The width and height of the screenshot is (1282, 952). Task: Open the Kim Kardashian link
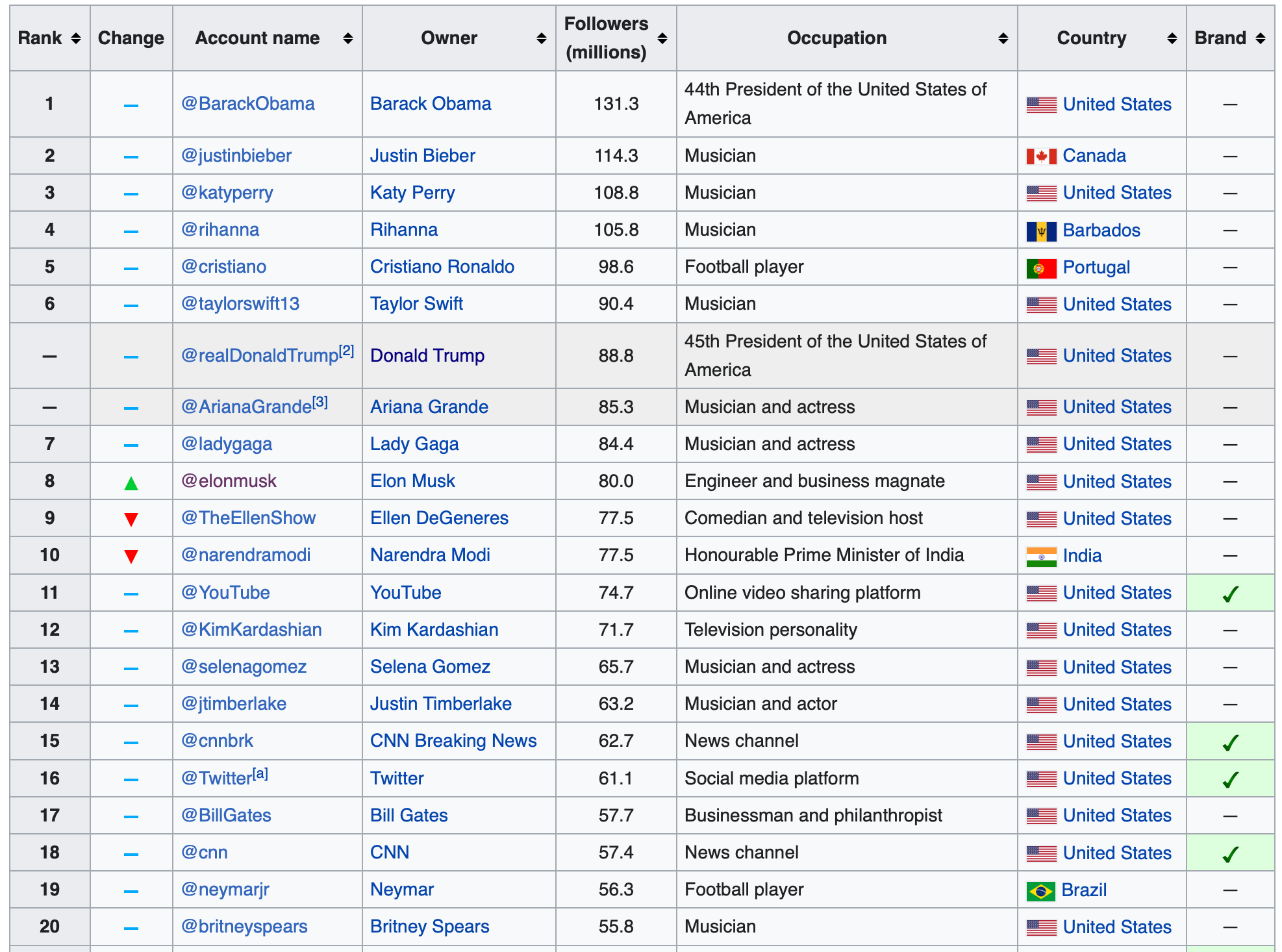[x=434, y=630]
